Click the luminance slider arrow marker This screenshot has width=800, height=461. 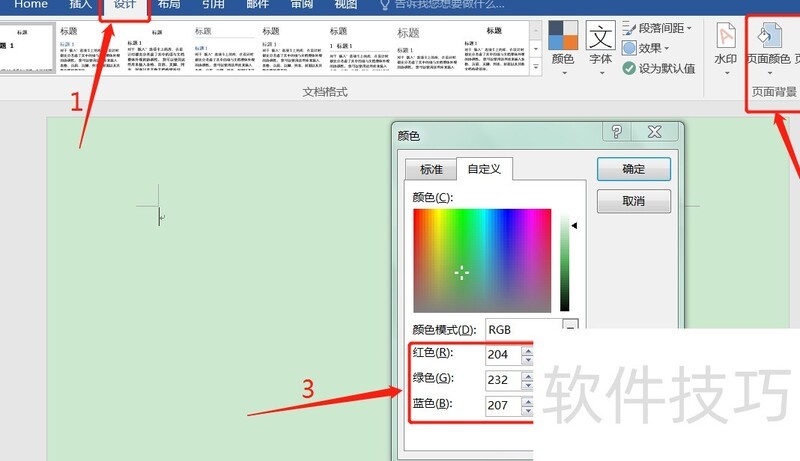[574, 225]
